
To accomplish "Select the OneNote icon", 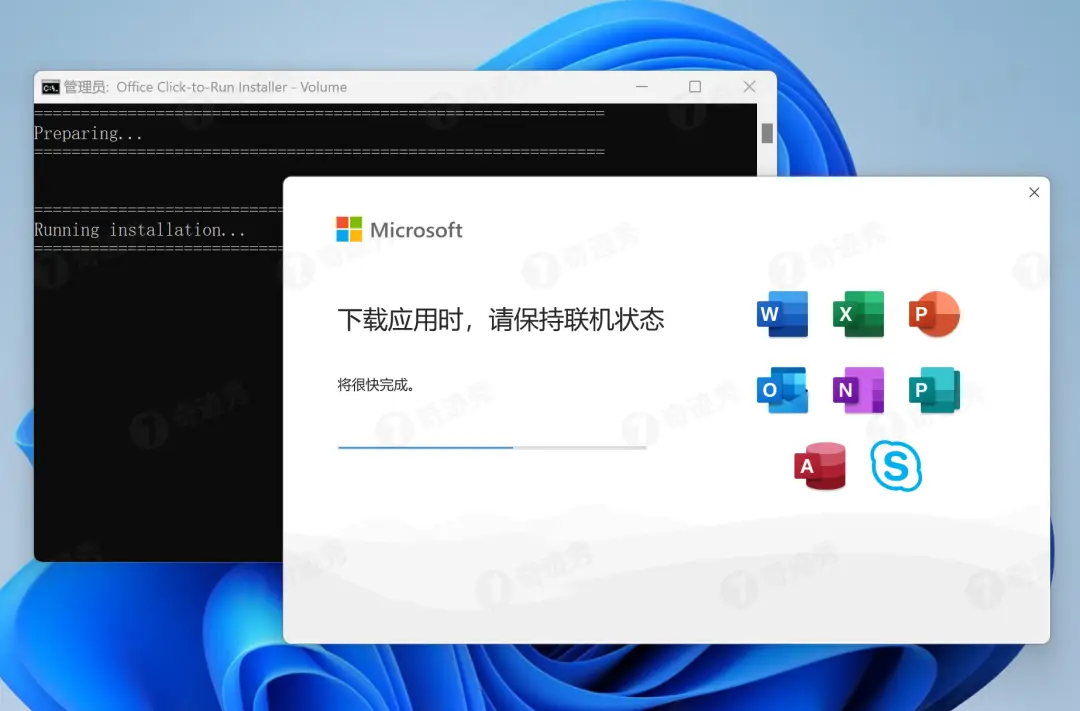I will pos(857,390).
